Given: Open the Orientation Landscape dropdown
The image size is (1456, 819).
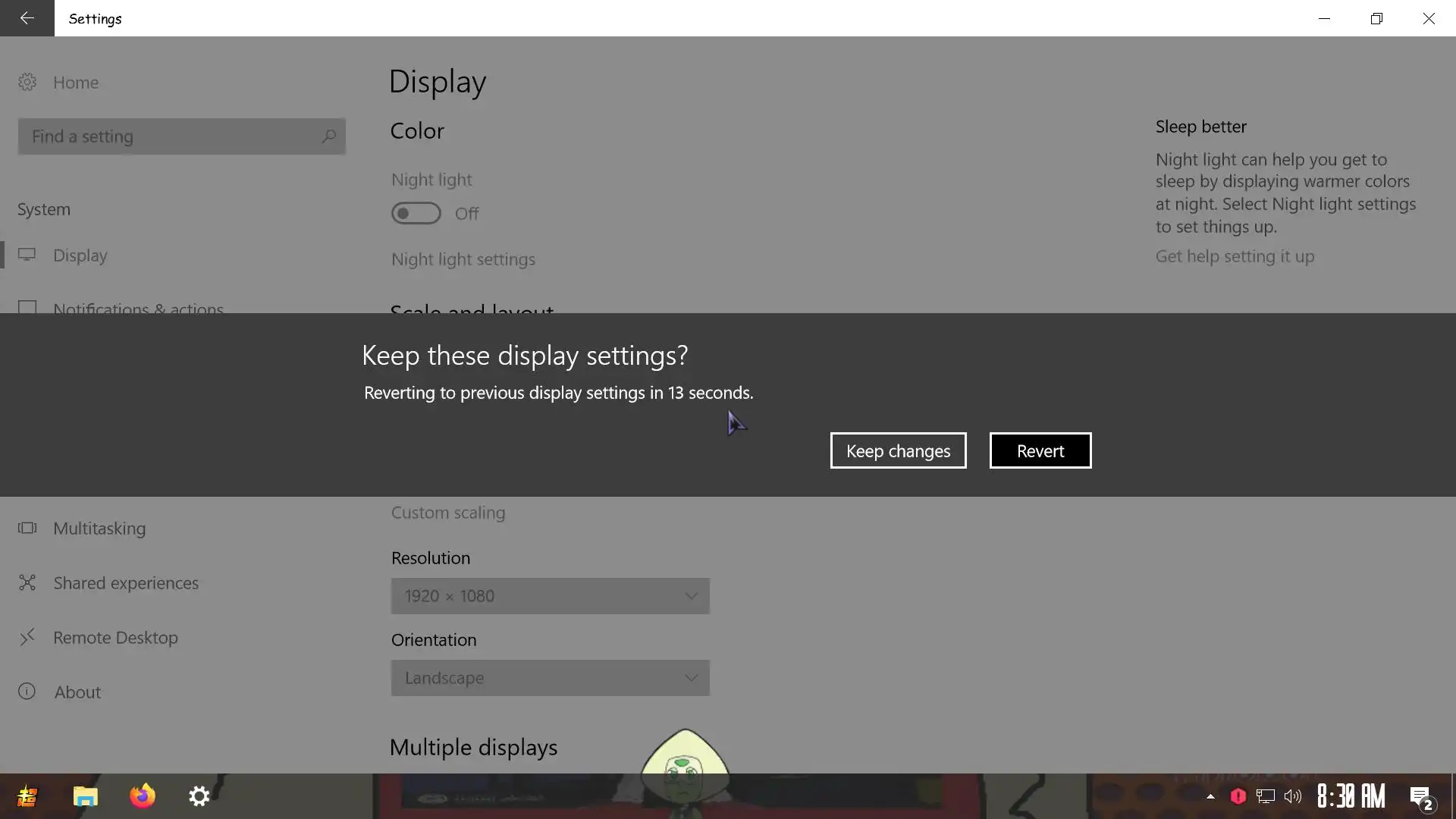Looking at the screenshot, I should pyautogui.click(x=550, y=678).
